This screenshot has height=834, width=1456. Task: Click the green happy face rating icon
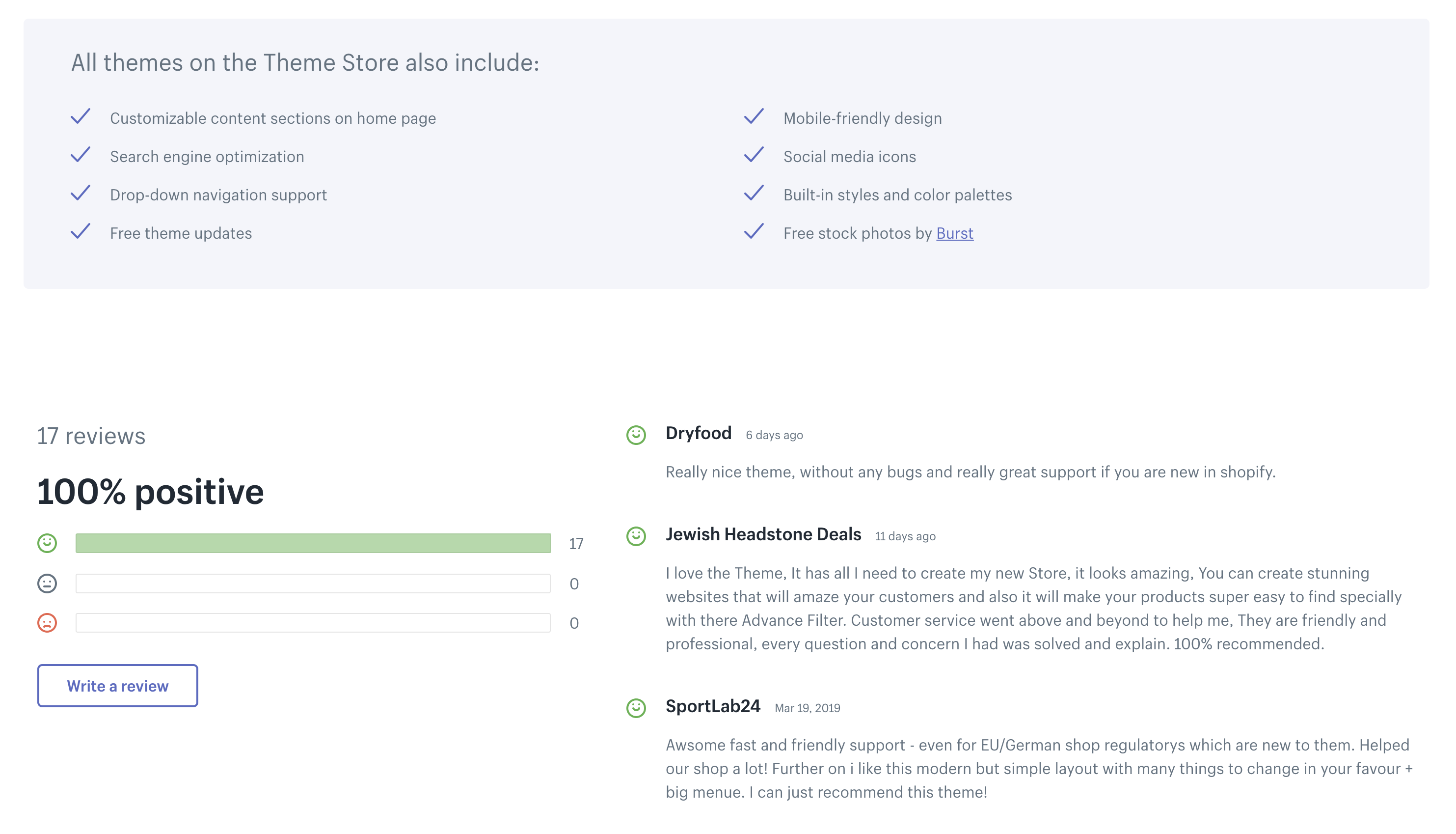[47, 543]
